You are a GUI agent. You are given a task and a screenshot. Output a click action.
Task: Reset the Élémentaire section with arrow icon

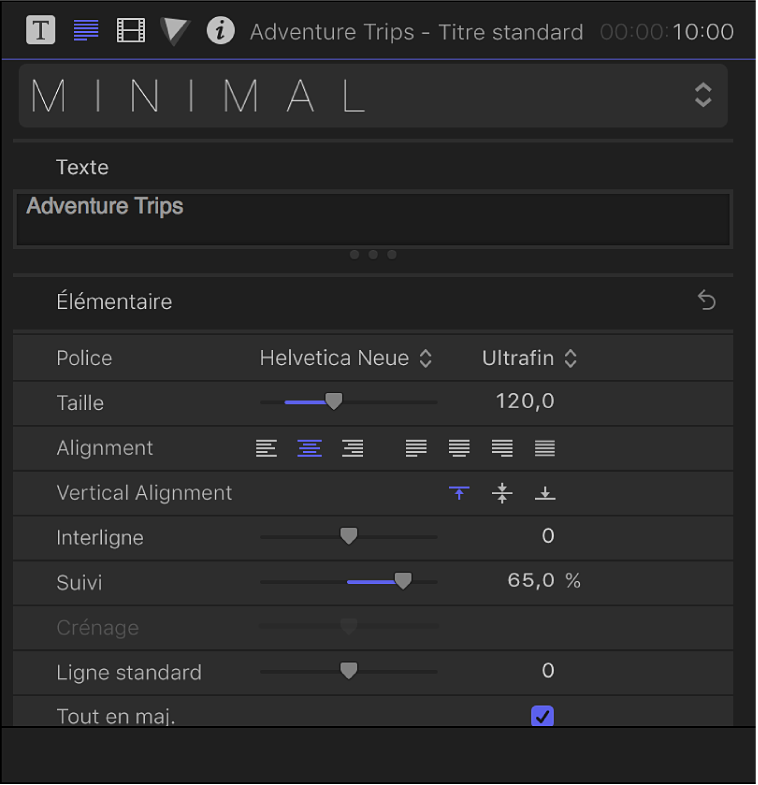click(x=707, y=301)
